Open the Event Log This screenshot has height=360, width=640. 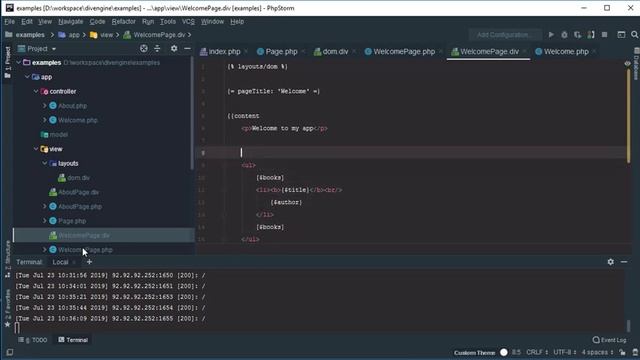(x=609, y=340)
